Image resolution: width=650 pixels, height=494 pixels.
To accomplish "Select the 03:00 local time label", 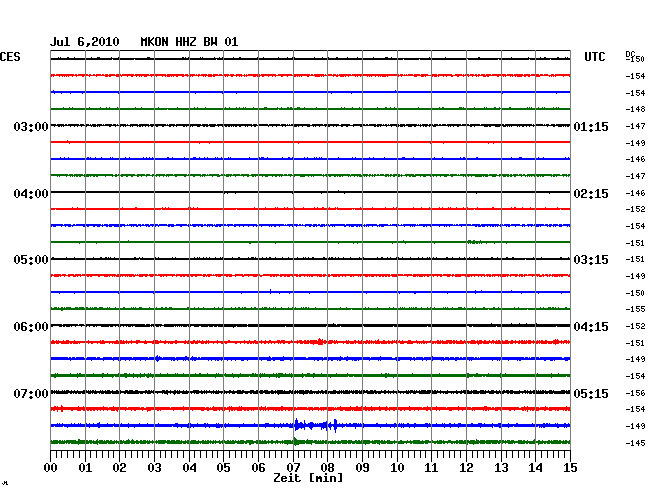I will point(31,126).
